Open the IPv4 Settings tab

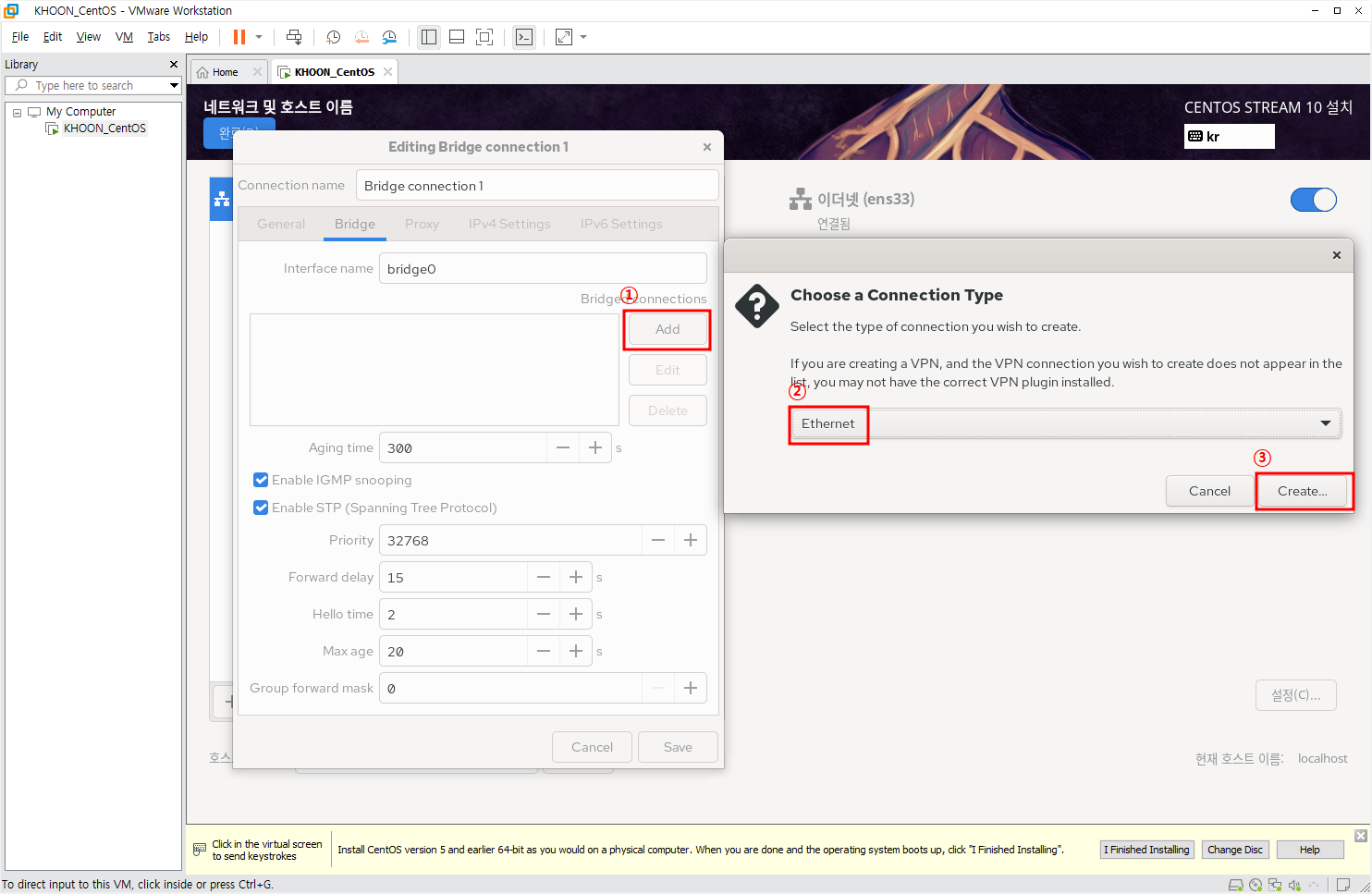[509, 224]
